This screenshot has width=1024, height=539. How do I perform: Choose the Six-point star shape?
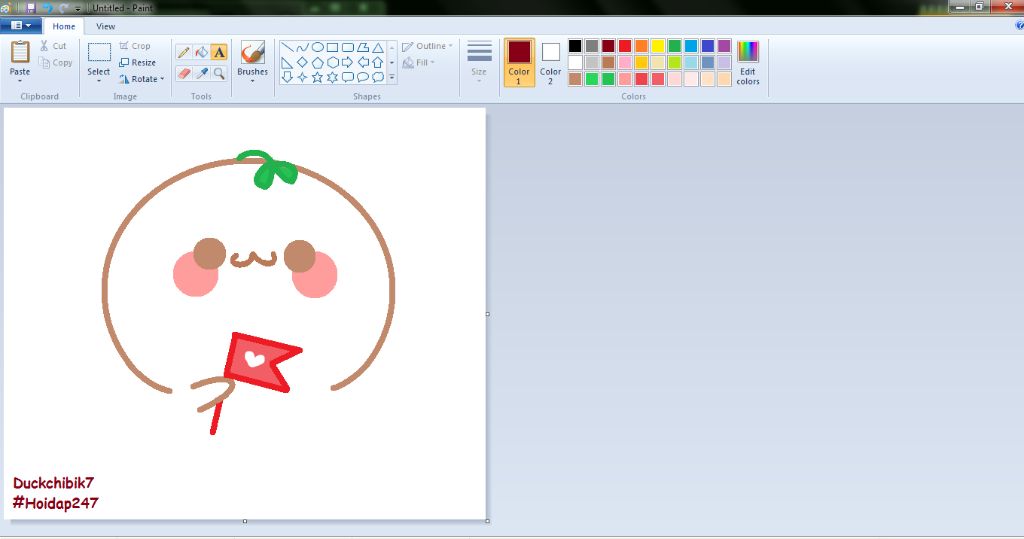click(x=332, y=78)
